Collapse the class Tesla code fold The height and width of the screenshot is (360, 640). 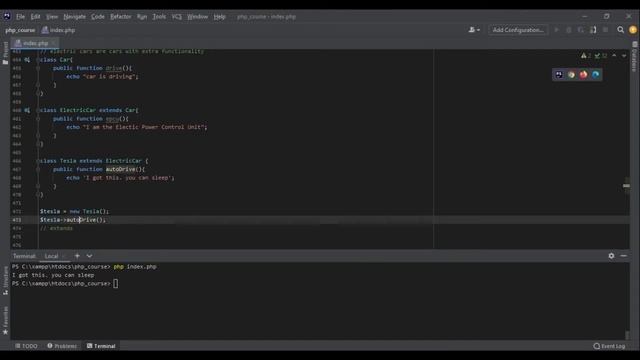[x=38, y=161]
